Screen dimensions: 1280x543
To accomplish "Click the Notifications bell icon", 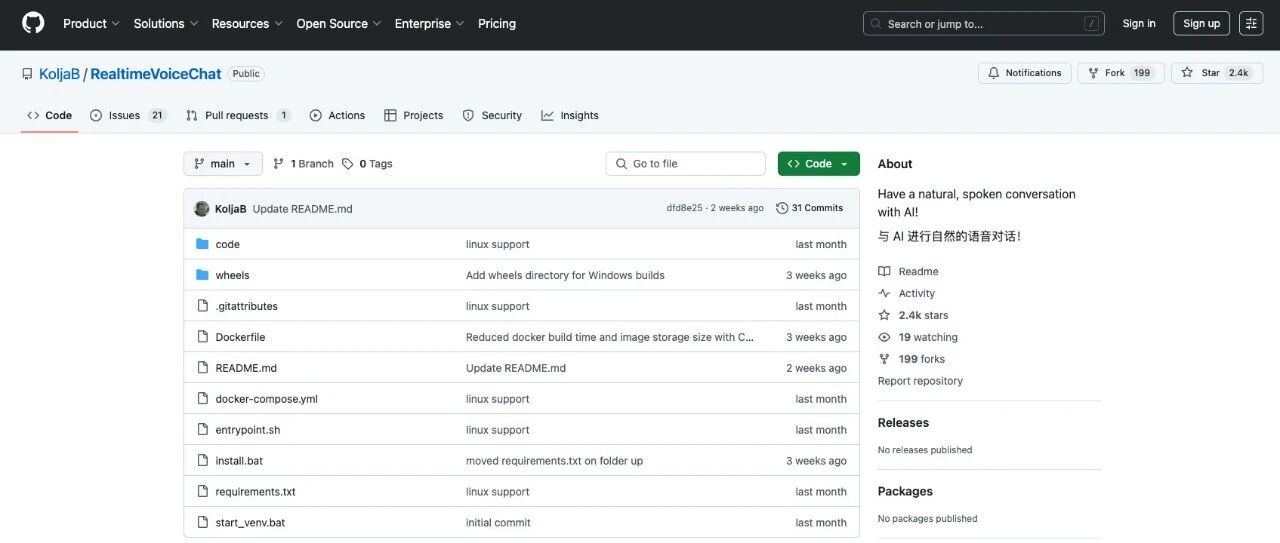I will coord(994,73).
